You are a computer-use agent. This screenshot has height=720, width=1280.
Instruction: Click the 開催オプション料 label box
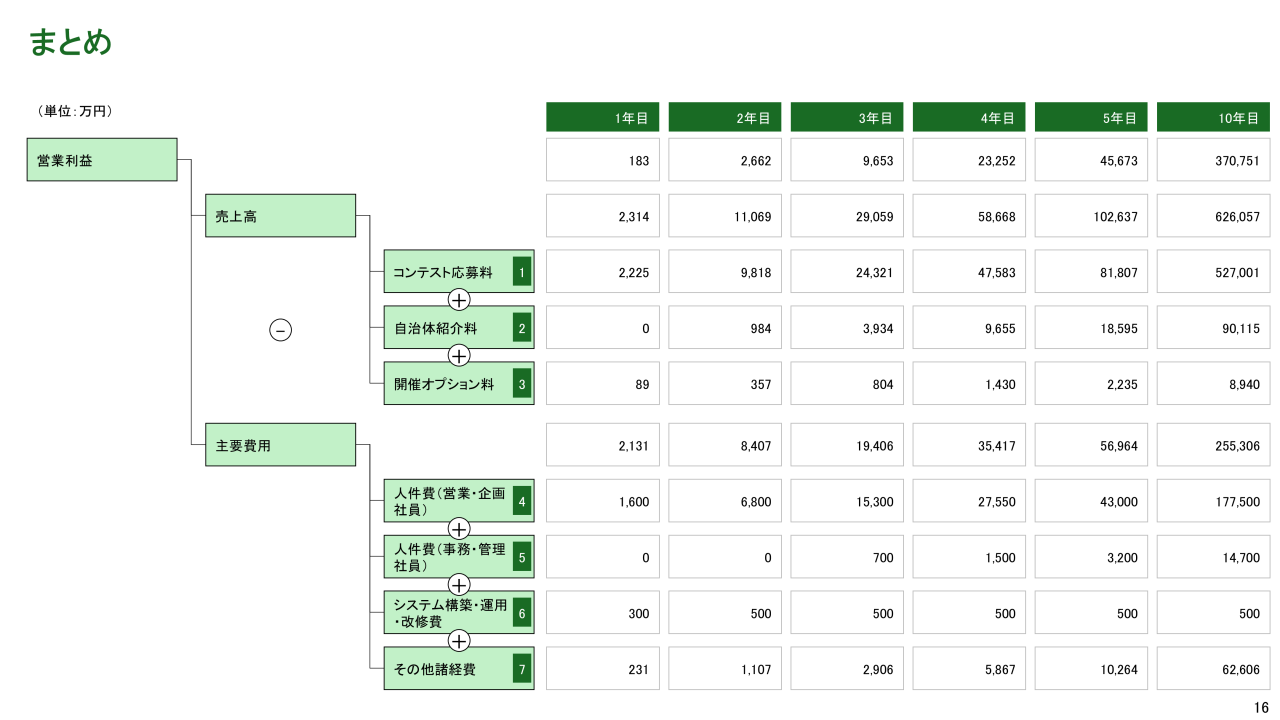pos(444,384)
